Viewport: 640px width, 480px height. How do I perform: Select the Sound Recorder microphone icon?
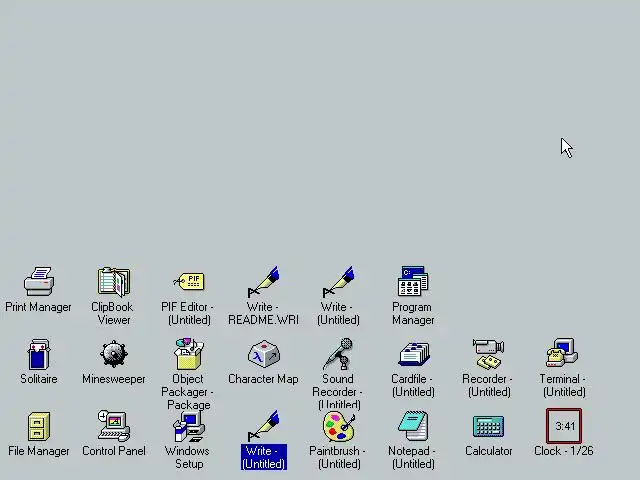tap(338, 353)
